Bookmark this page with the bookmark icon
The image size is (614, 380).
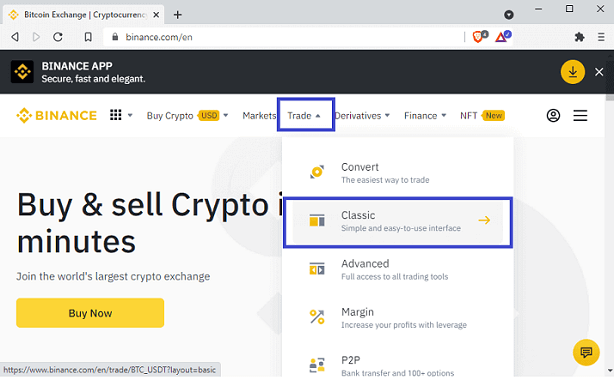coord(88,37)
